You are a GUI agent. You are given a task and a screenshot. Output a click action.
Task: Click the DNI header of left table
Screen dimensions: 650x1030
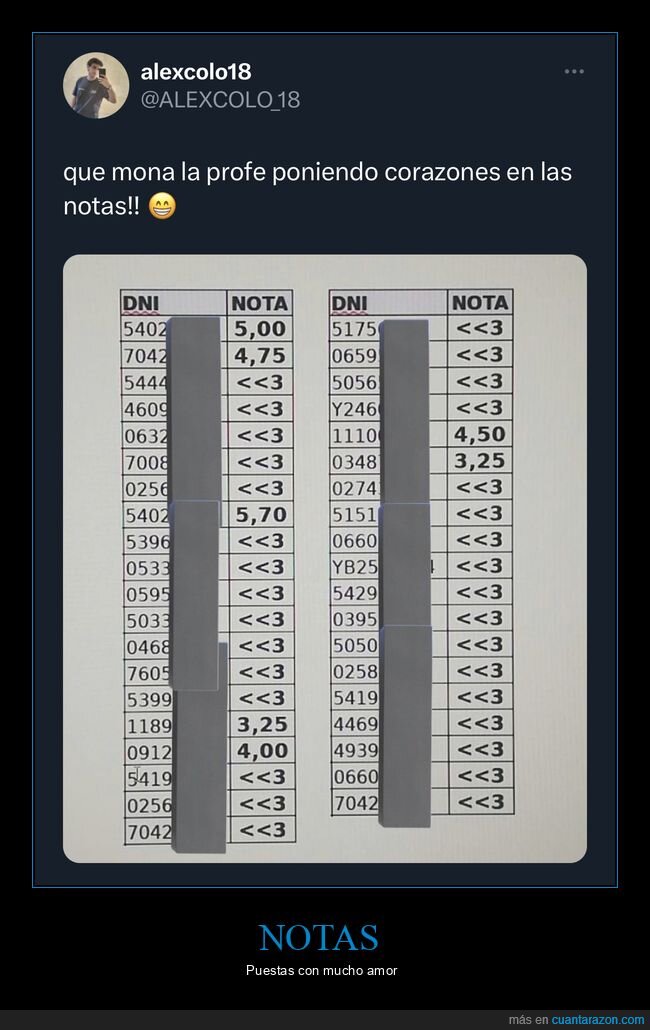point(141,303)
